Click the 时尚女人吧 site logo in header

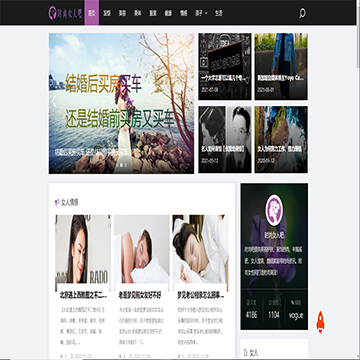point(65,13)
